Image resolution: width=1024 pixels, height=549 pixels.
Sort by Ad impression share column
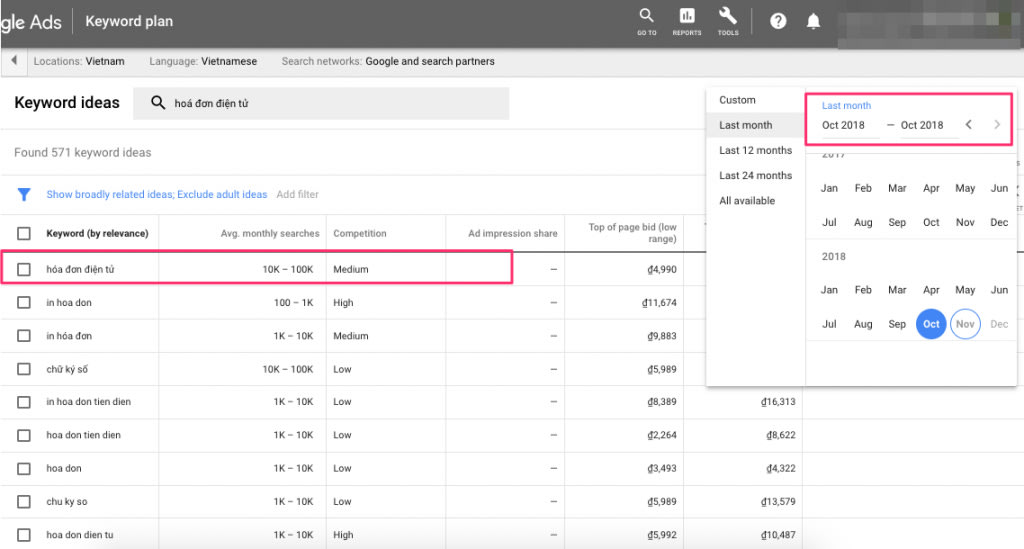click(x=513, y=234)
